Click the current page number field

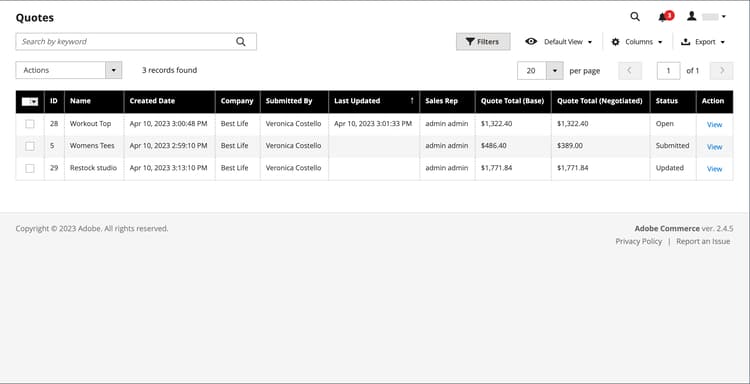[x=668, y=71]
